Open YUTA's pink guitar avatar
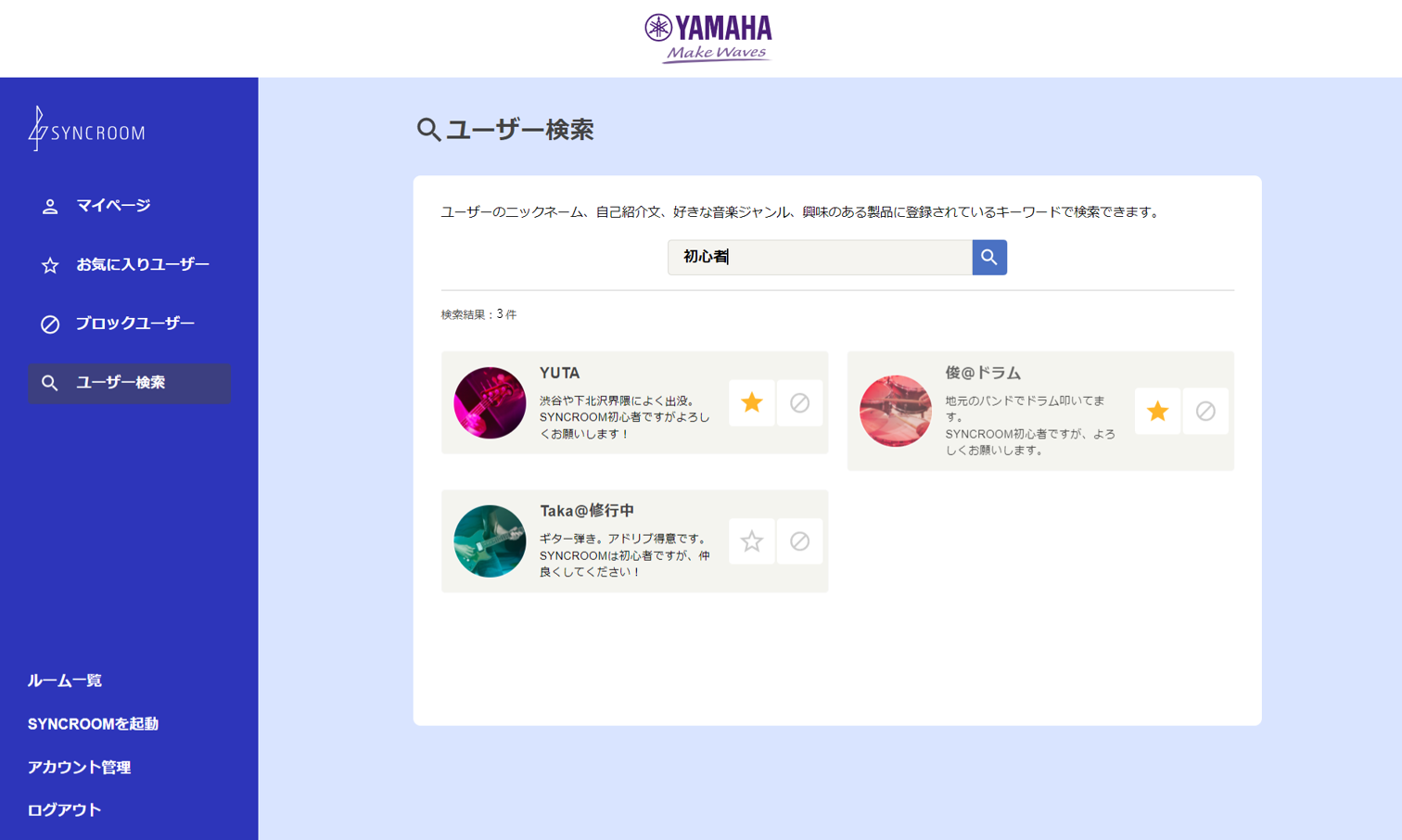The image size is (1402, 840). 490,402
